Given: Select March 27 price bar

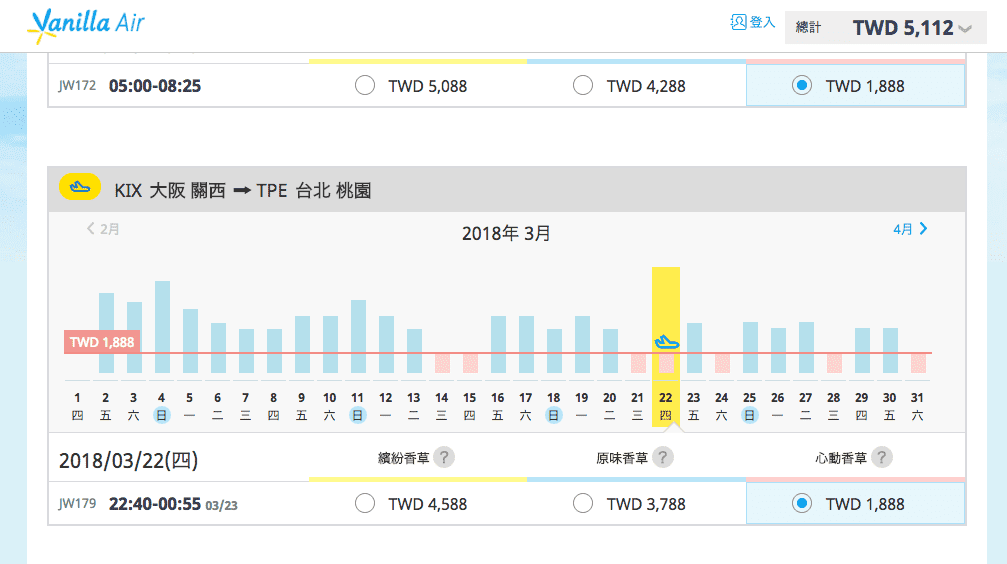Looking at the screenshot, I should point(807,348).
